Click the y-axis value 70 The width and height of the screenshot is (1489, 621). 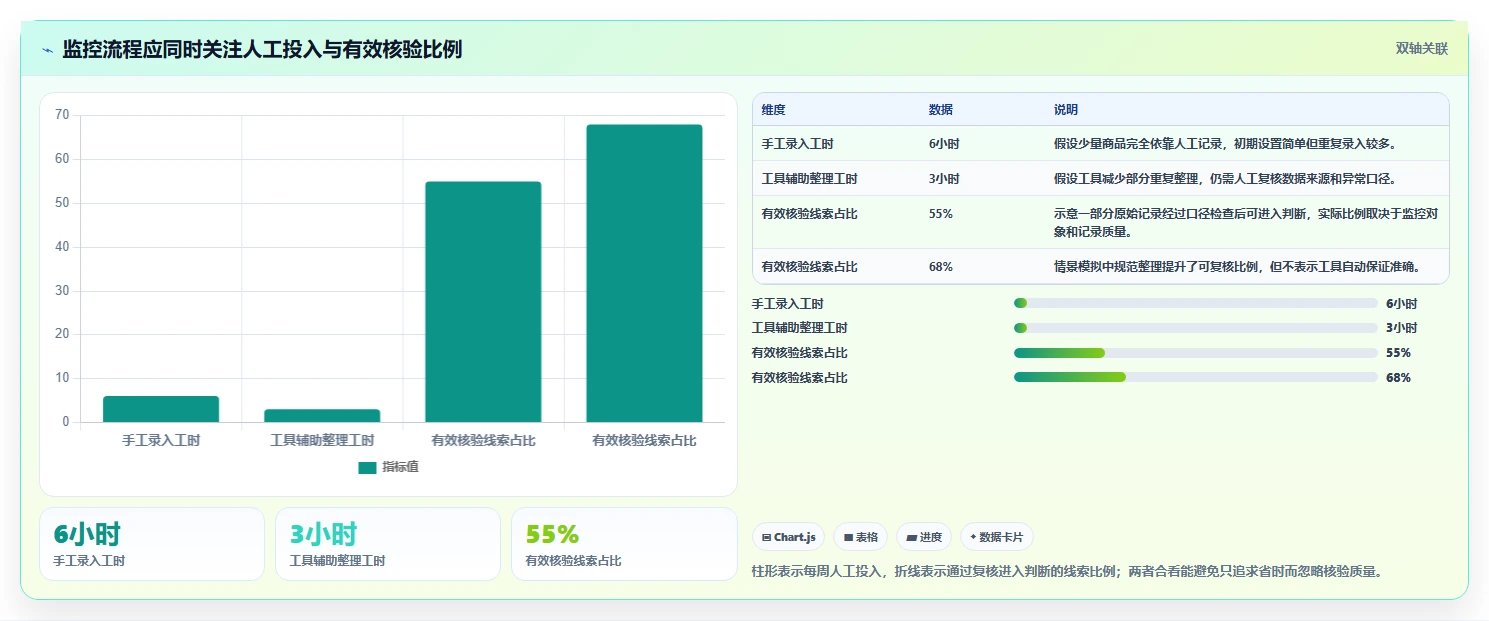point(62,115)
